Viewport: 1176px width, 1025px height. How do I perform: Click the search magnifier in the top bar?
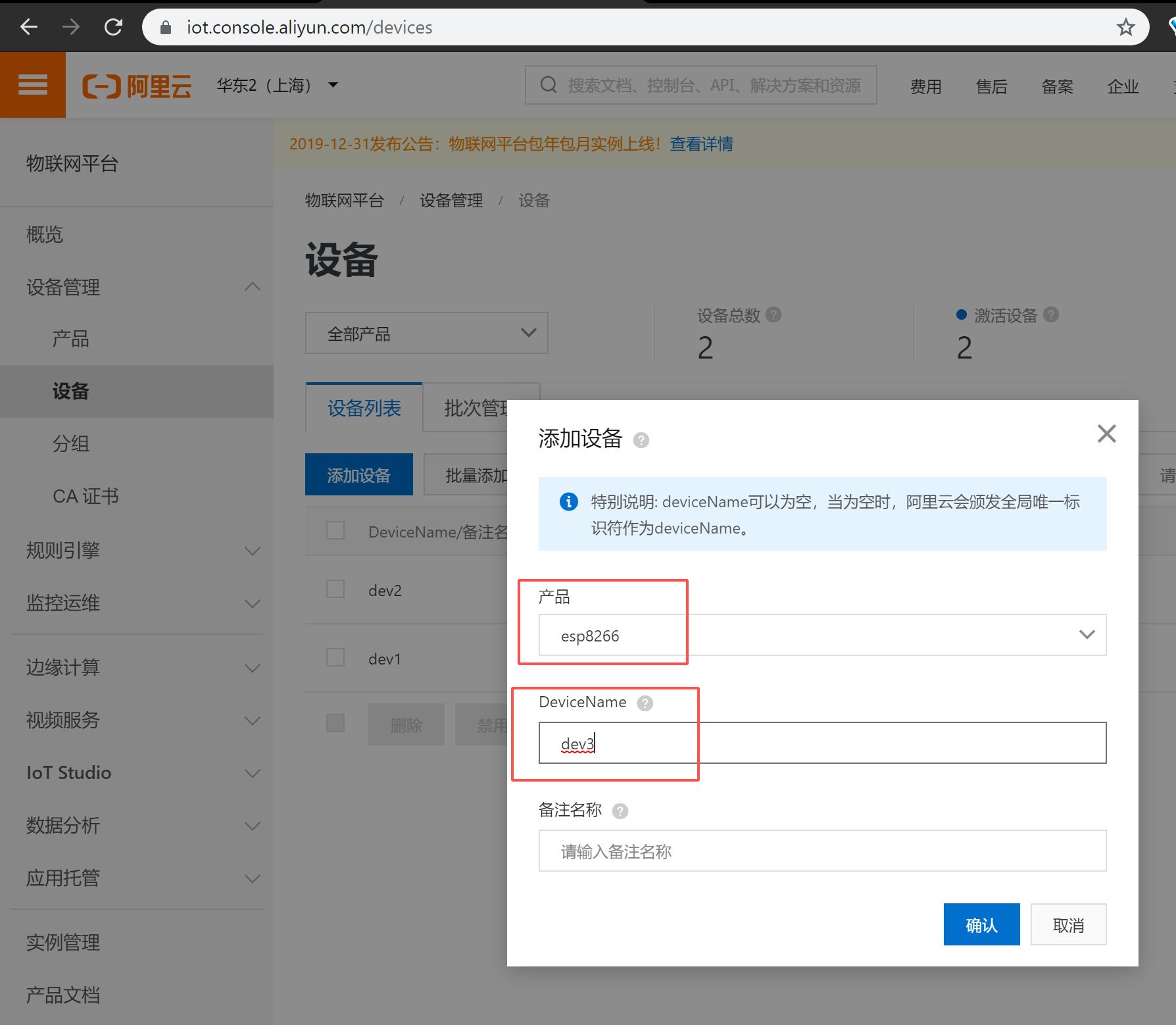548,84
